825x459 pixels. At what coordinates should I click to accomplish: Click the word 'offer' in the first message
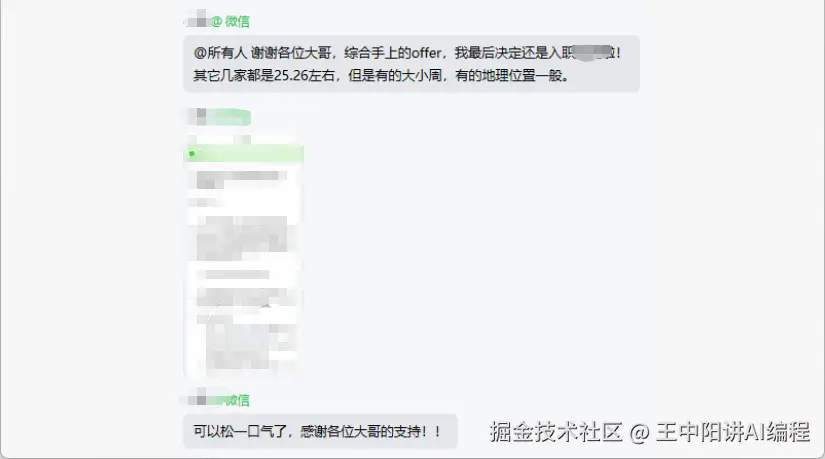(x=426, y=53)
